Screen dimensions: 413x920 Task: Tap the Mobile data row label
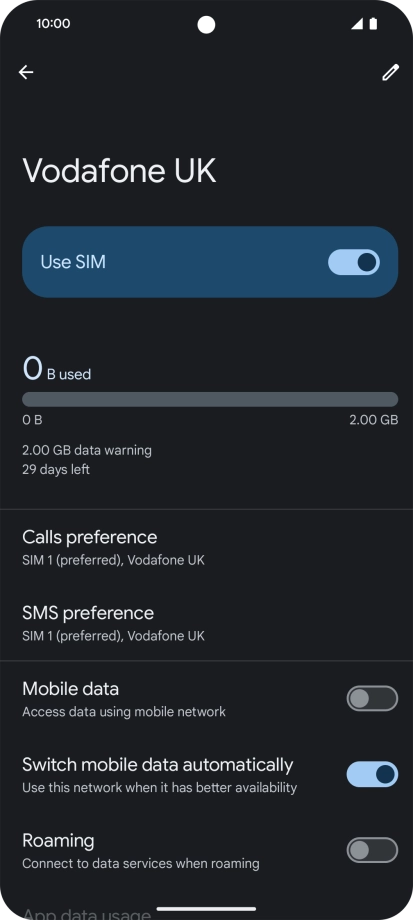70,689
